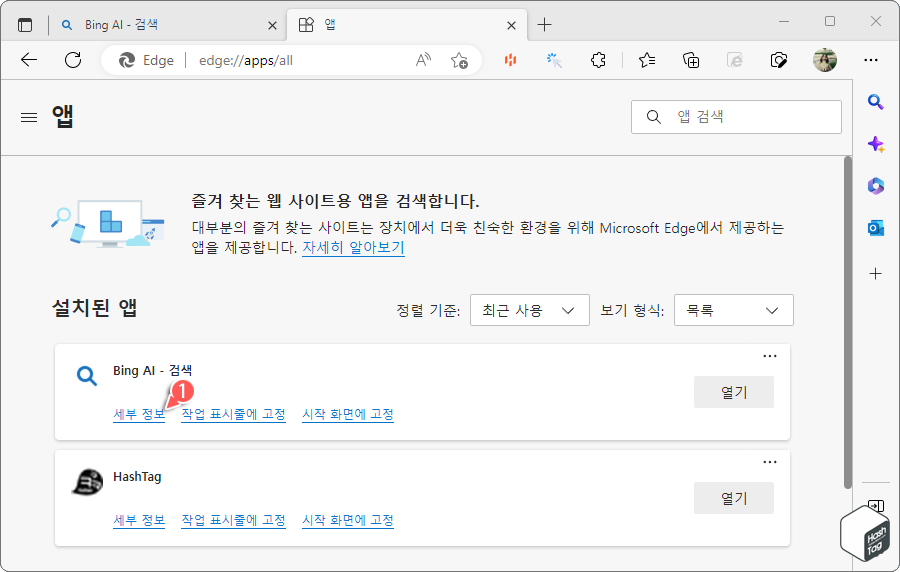The width and height of the screenshot is (900, 572).
Task: Toggle the apps page hamburger menu
Action: coord(29,117)
